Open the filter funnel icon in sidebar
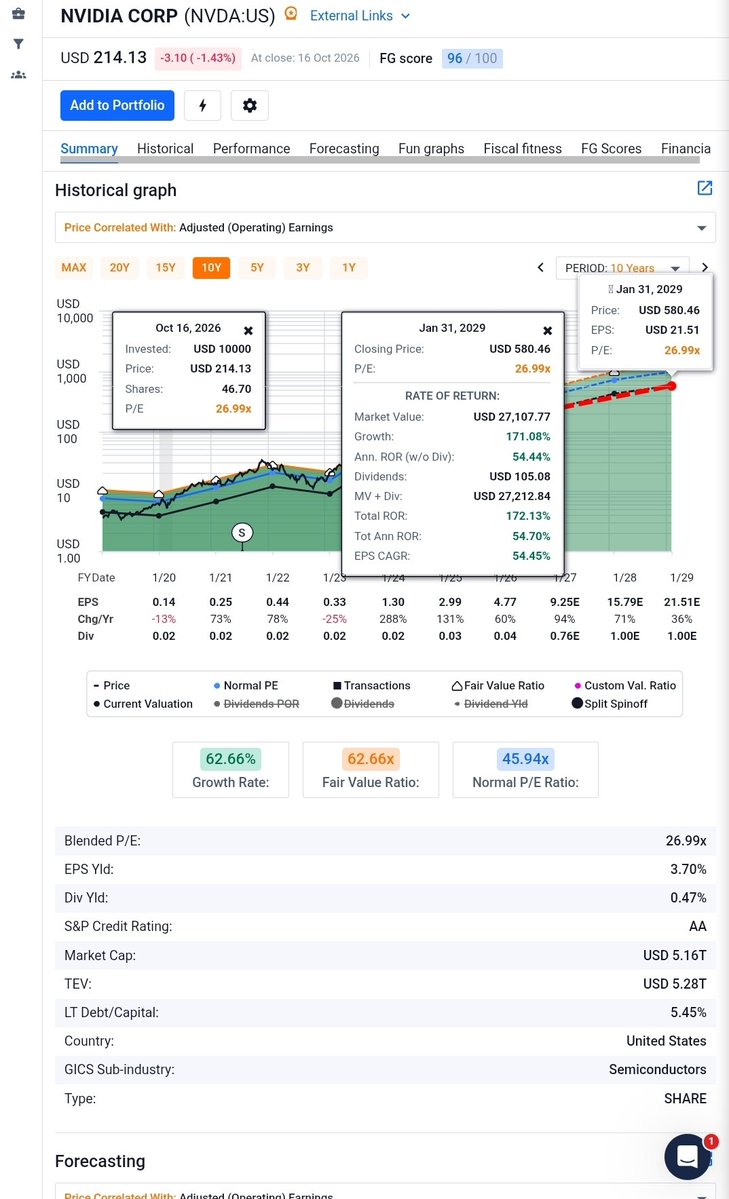 [18, 44]
